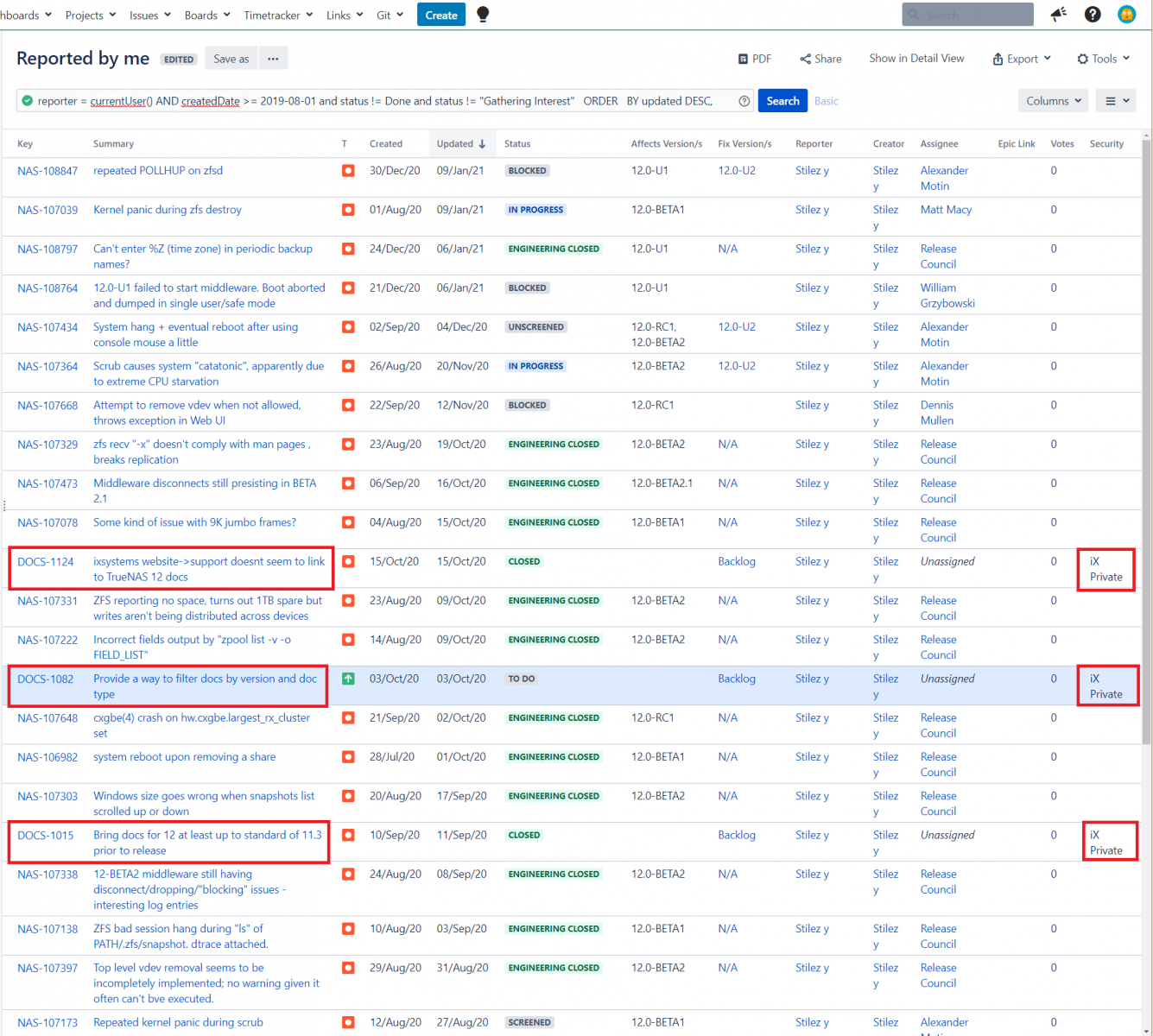Open the help question mark icon

click(x=1093, y=14)
